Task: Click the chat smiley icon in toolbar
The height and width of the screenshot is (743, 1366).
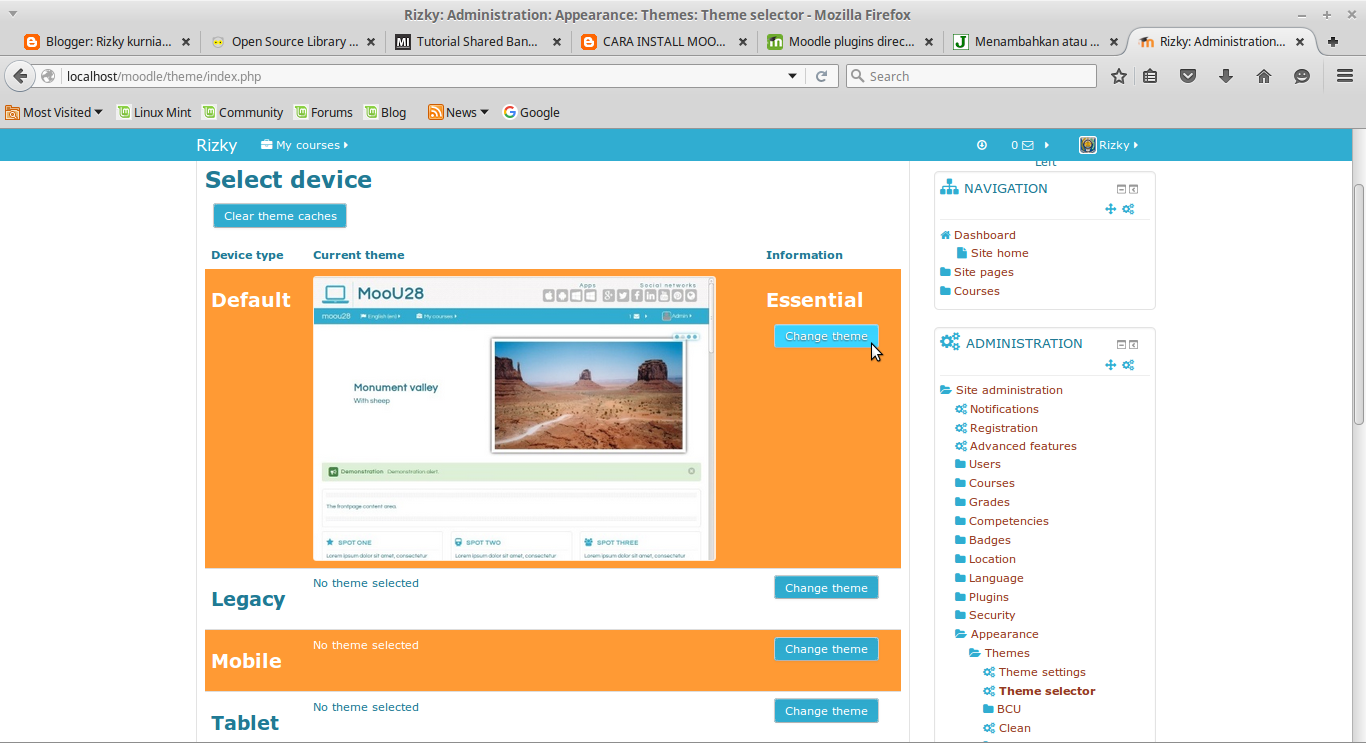Action: click(x=1302, y=76)
